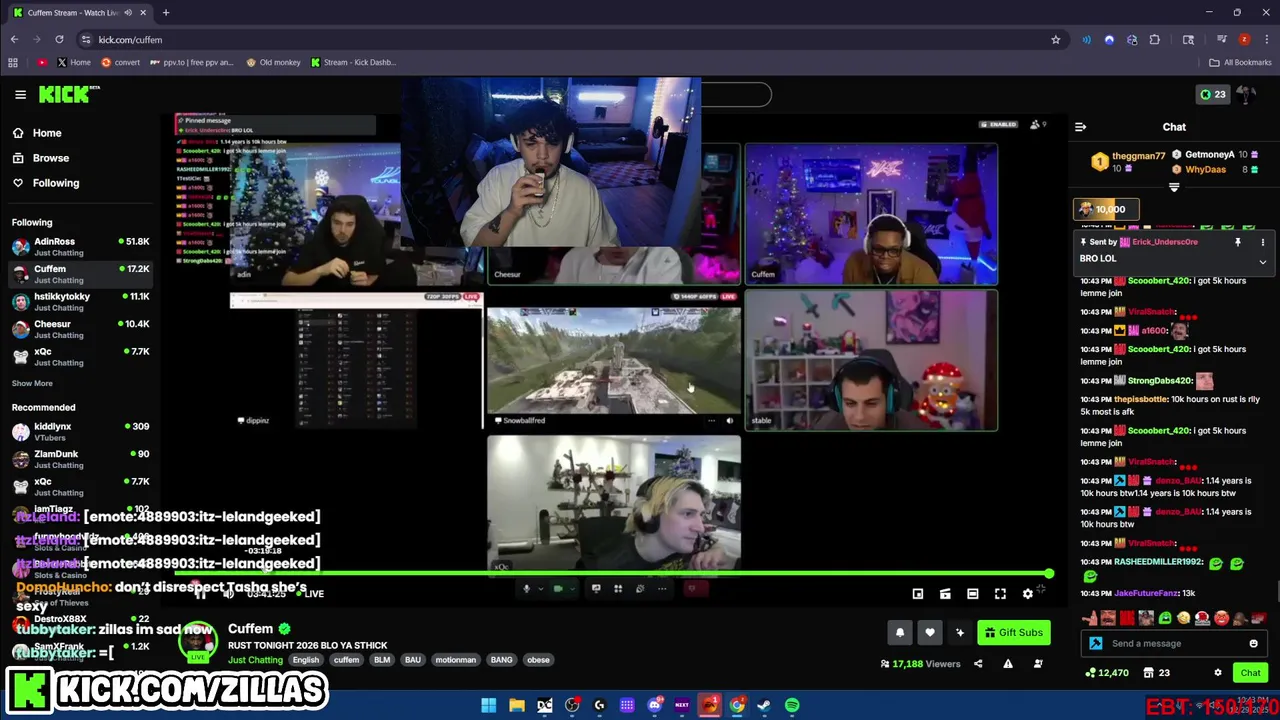The image size is (1280, 720).
Task: Pause the live stream
Action: click(x=201, y=594)
